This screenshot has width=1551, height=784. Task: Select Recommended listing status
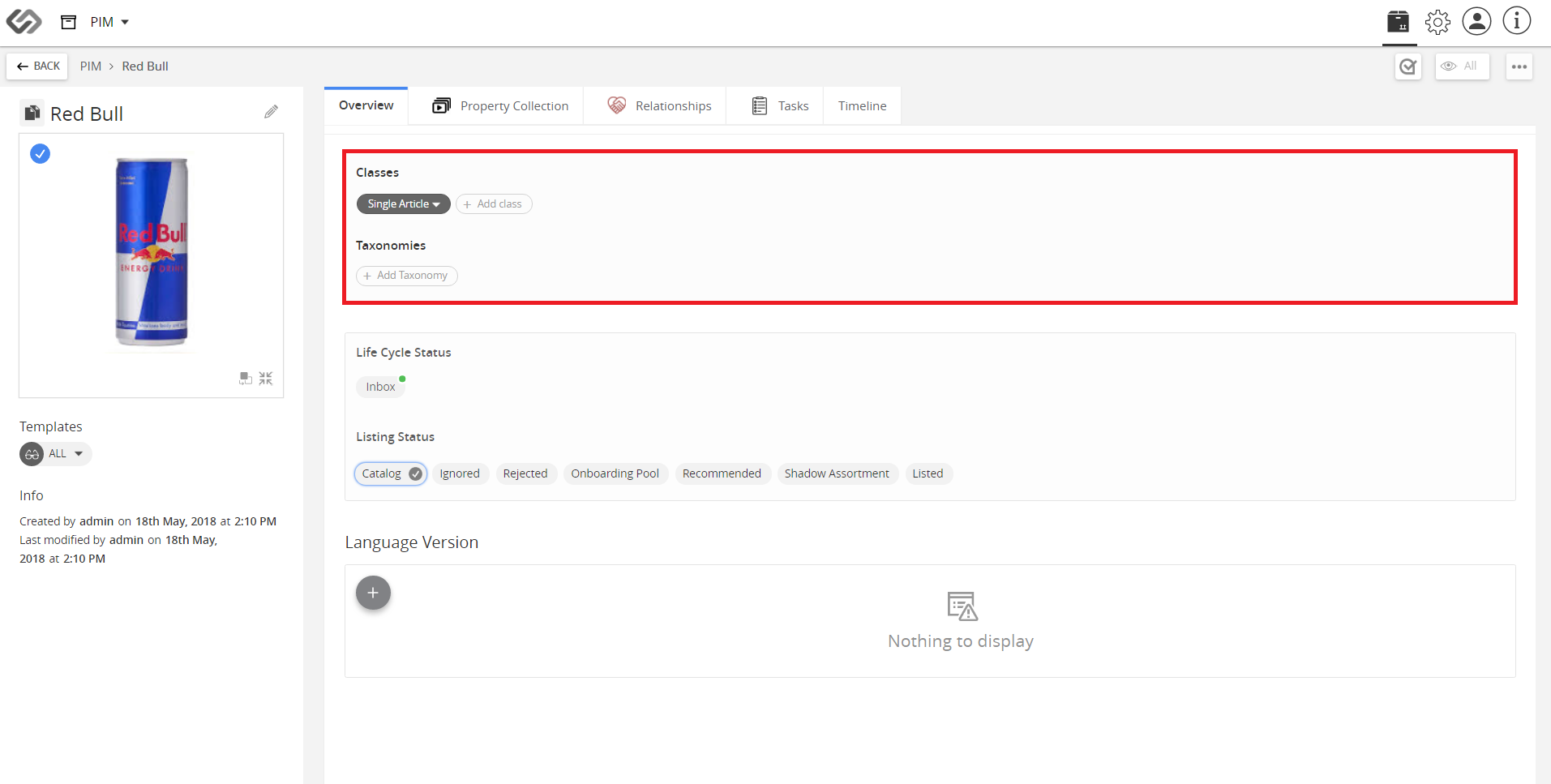point(722,473)
